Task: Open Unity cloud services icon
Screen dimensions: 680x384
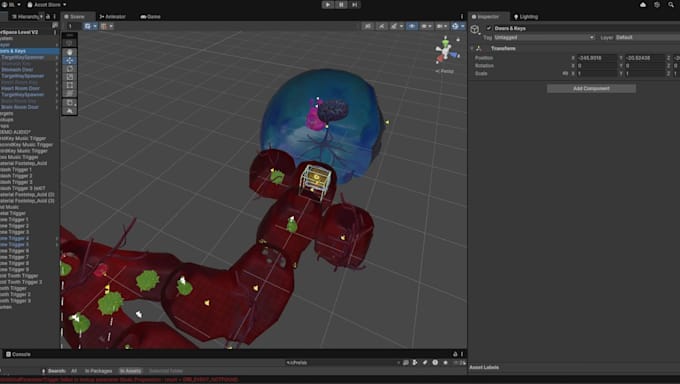Action: pos(643,5)
